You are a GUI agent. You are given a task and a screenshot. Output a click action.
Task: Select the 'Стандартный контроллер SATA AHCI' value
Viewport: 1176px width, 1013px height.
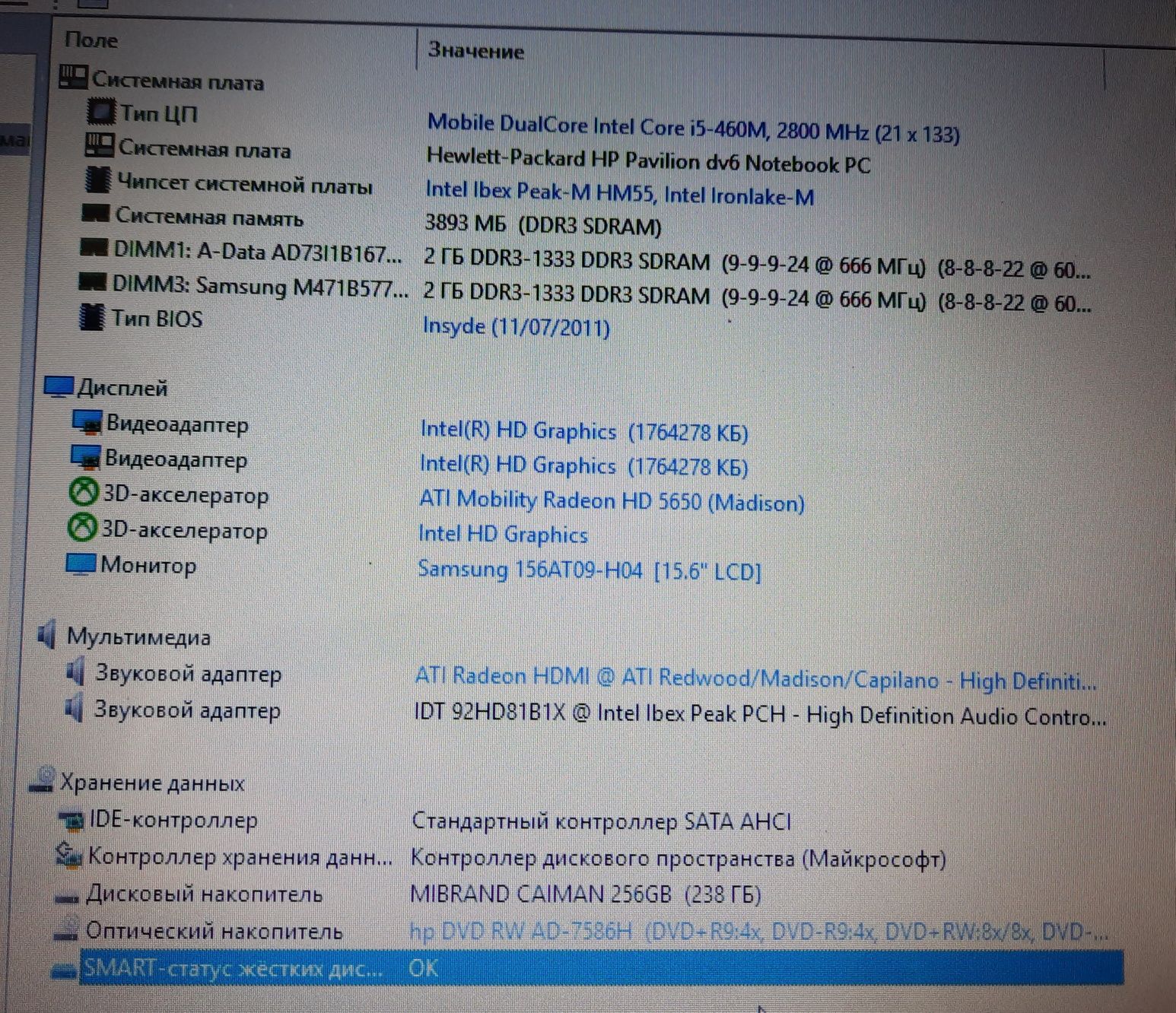coord(602,821)
